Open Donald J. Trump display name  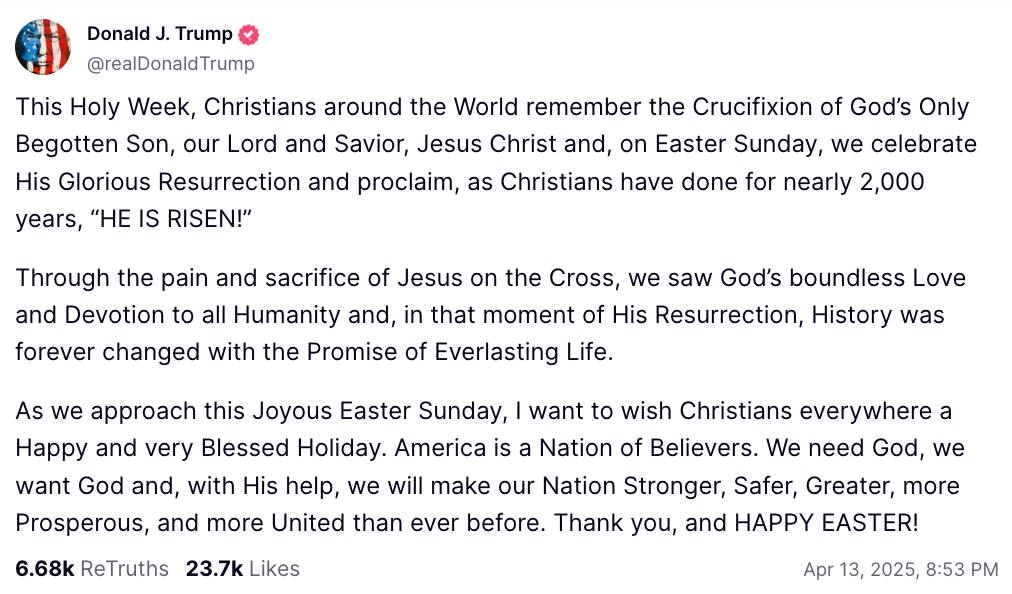159,34
